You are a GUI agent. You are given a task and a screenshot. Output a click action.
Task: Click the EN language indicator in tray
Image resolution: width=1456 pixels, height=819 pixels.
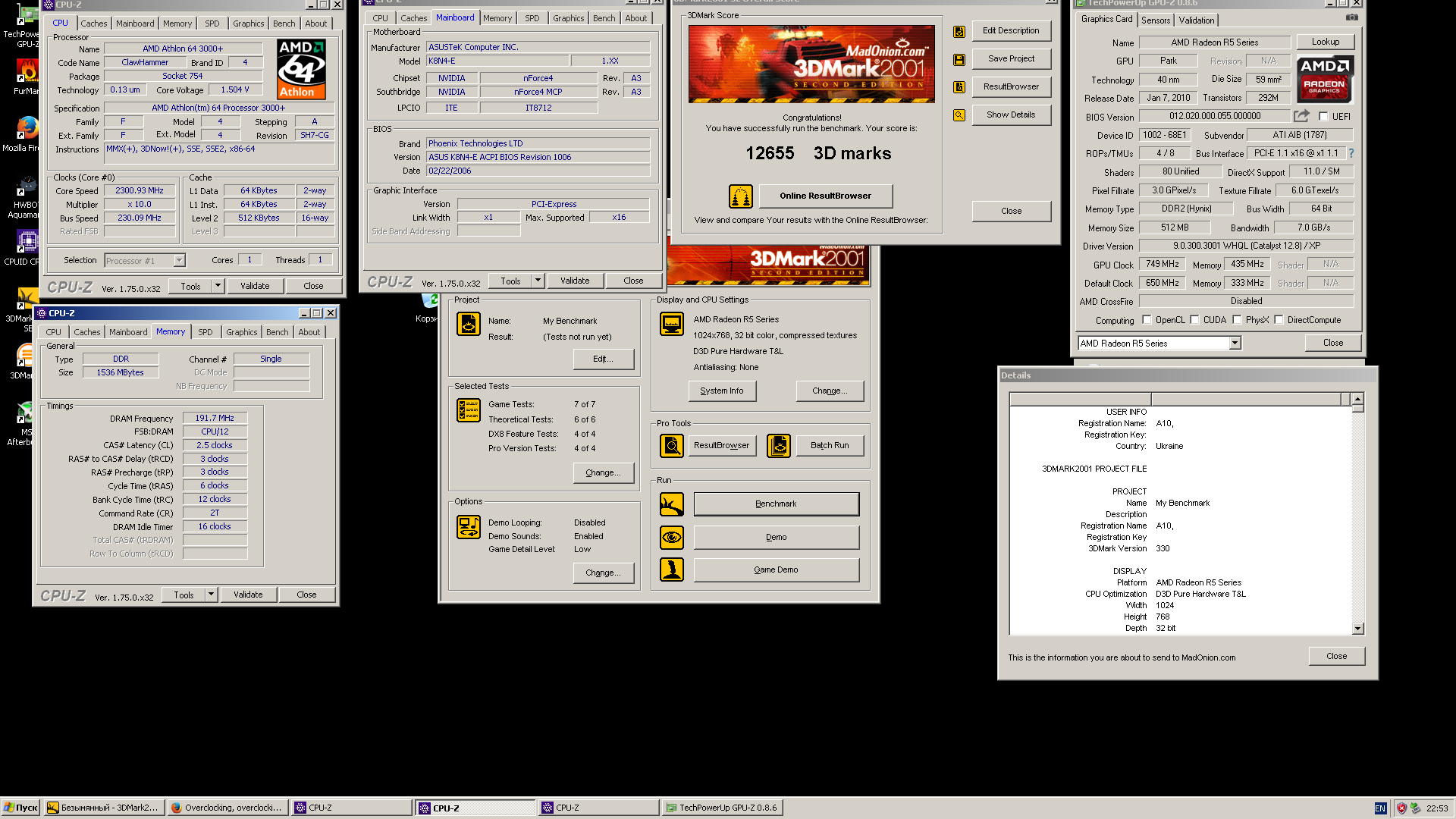pyautogui.click(x=1380, y=808)
